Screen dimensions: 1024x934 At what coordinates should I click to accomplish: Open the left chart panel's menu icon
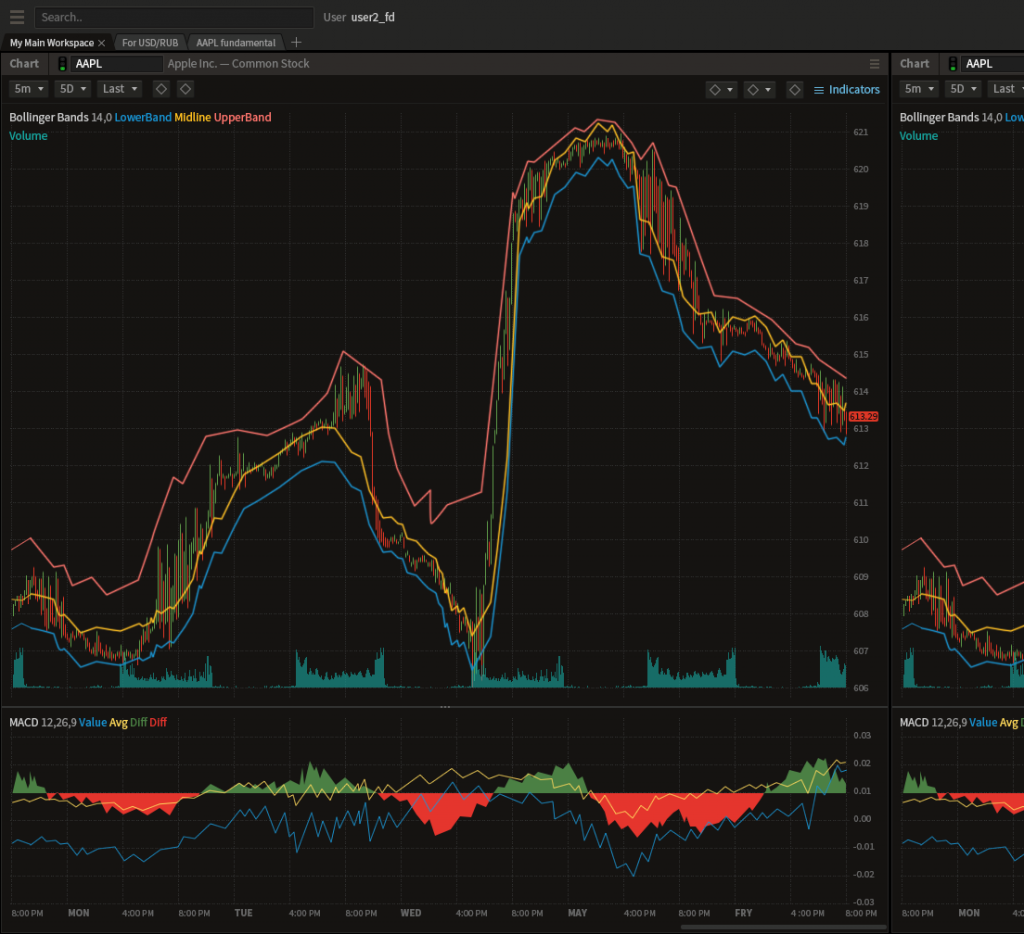tap(875, 64)
